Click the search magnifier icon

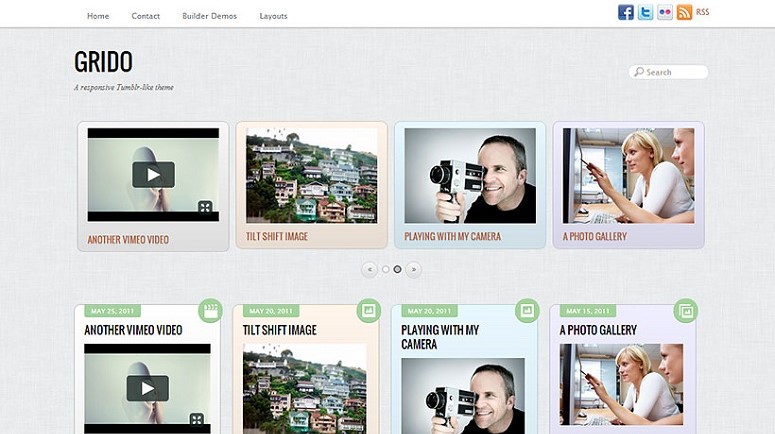coord(639,72)
